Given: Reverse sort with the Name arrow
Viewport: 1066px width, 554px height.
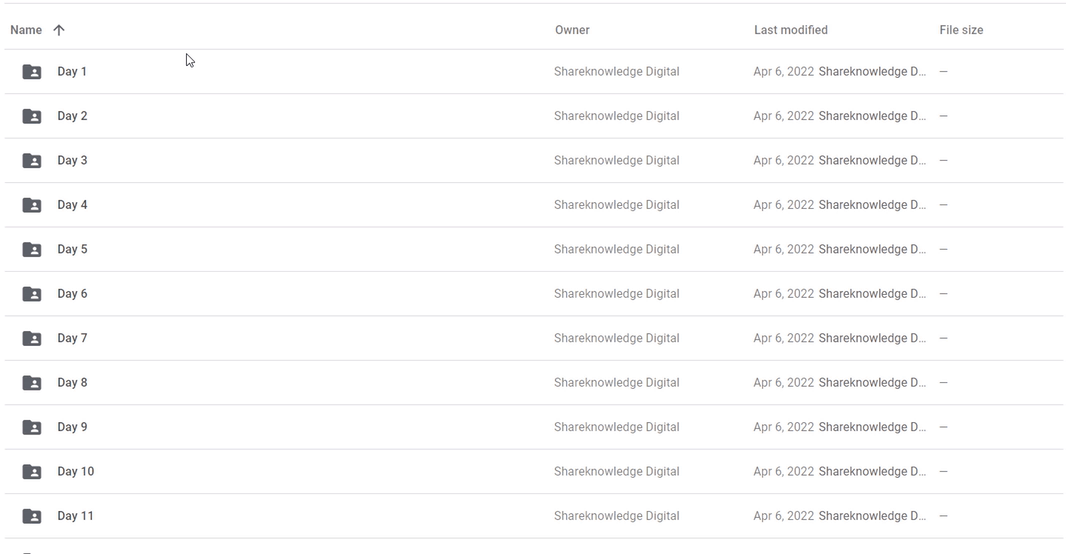Looking at the screenshot, I should point(59,30).
